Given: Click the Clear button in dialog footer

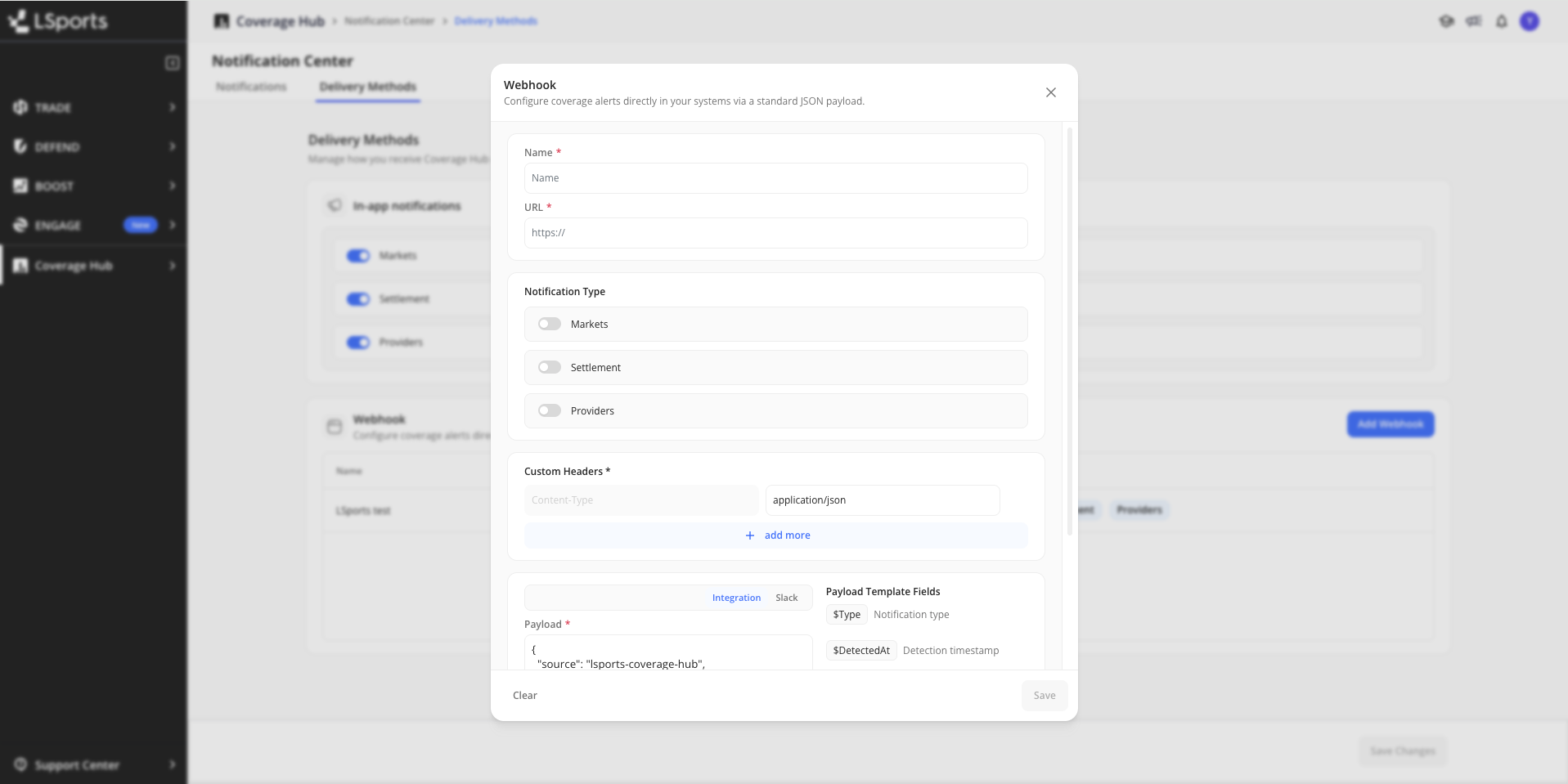Looking at the screenshot, I should tap(525, 696).
